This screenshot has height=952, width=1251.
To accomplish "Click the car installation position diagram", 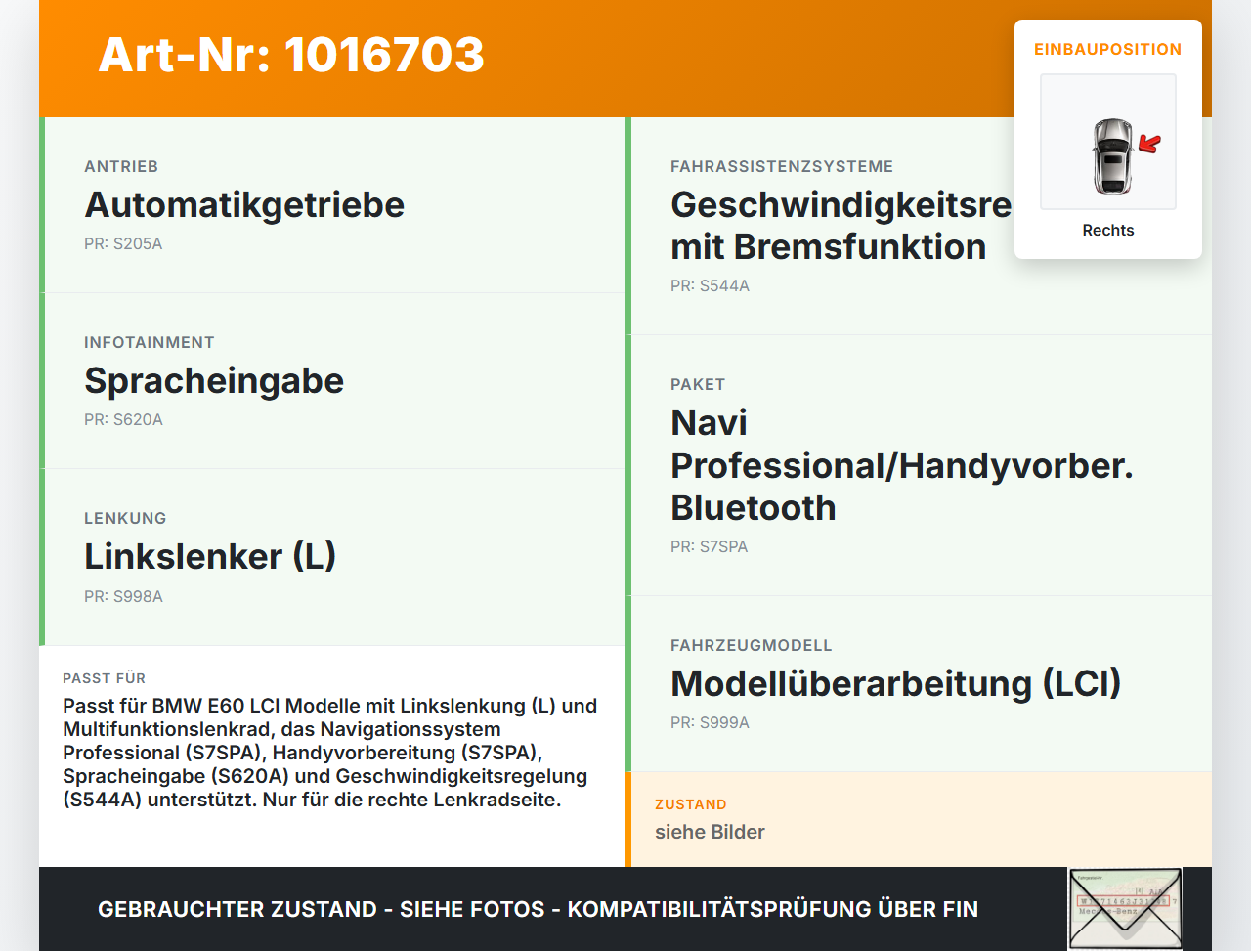I will (1107, 142).
